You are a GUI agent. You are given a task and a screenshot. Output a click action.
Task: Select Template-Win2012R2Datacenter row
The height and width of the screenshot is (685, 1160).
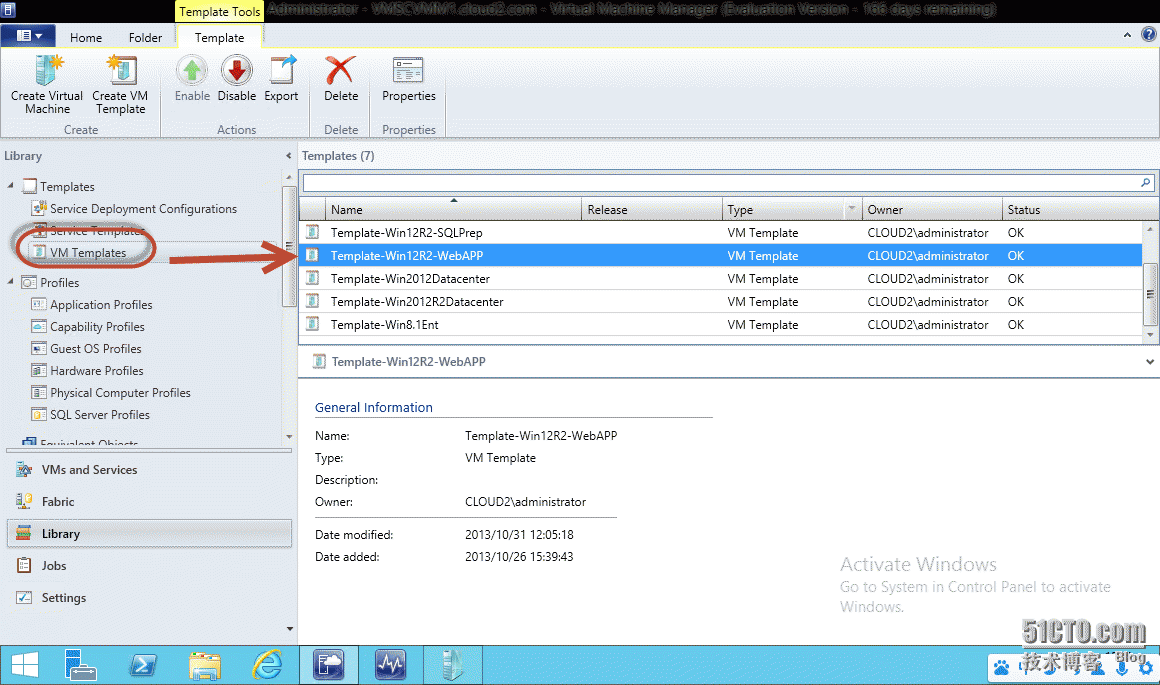(x=721, y=301)
